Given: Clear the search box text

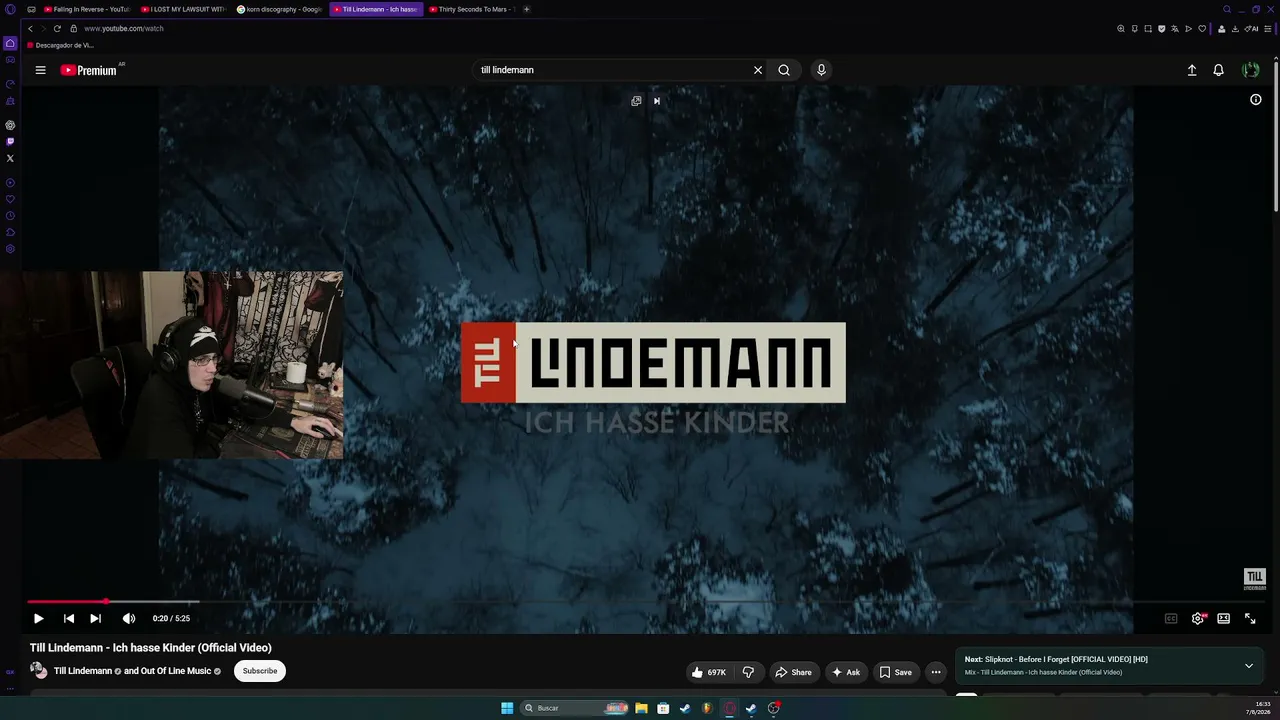Looking at the screenshot, I should [758, 70].
